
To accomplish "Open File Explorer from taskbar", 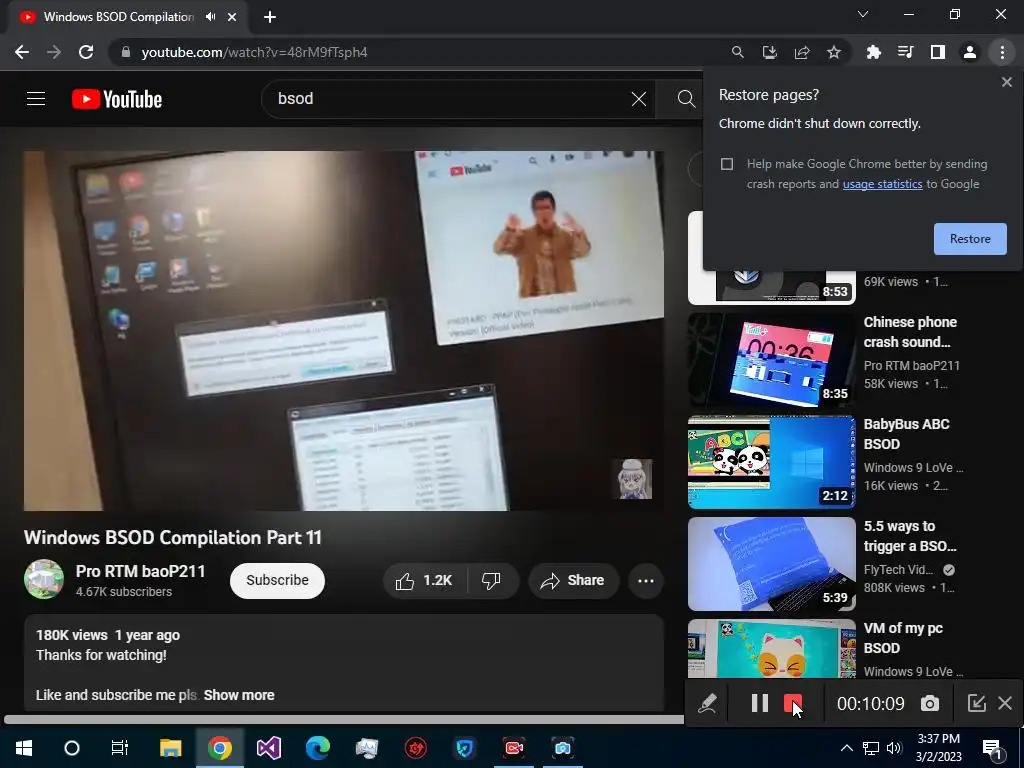I will [x=170, y=748].
